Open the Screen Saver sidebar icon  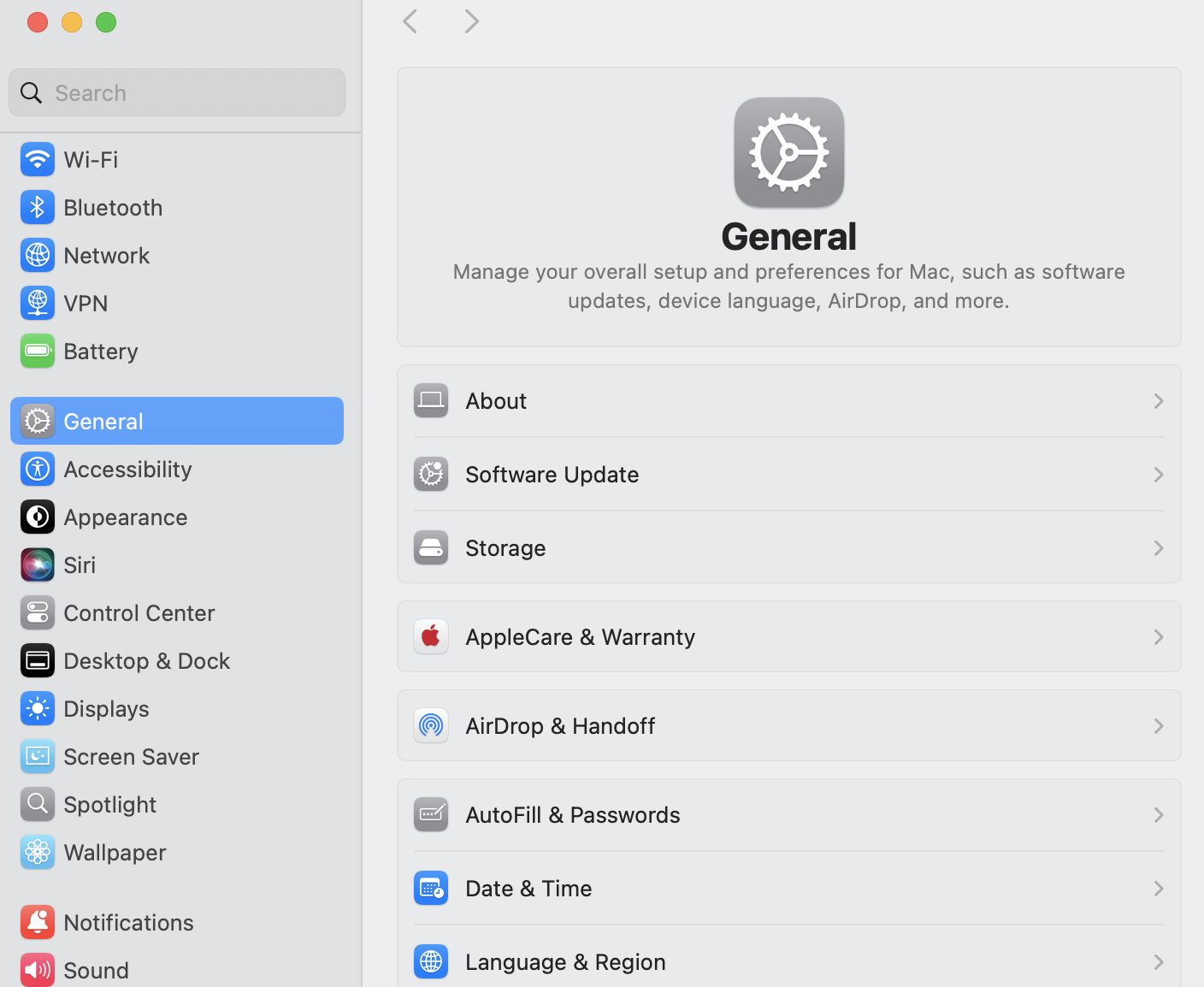(x=38, y=756)
